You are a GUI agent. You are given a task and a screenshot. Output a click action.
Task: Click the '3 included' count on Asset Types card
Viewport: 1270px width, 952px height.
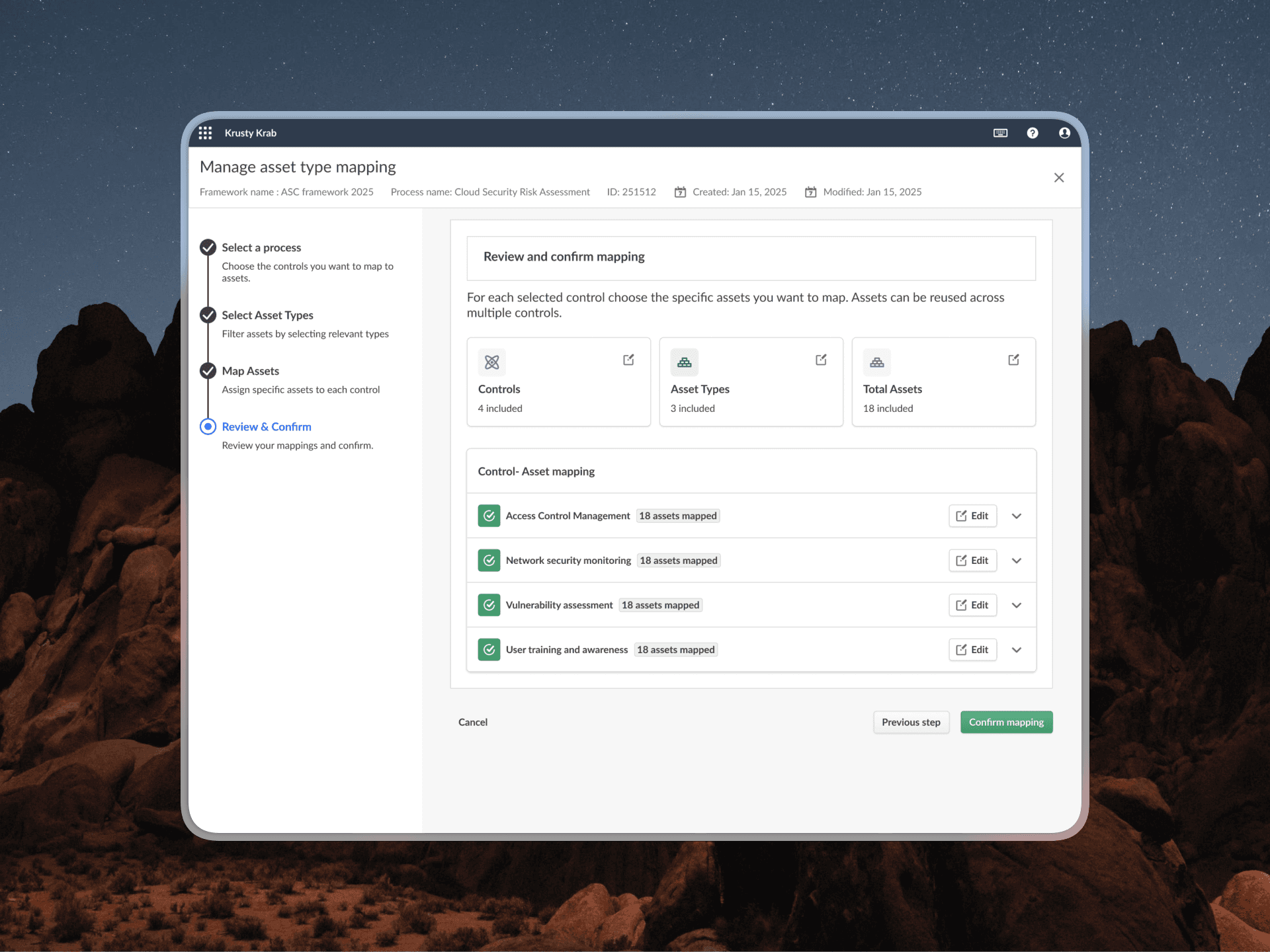693,409
